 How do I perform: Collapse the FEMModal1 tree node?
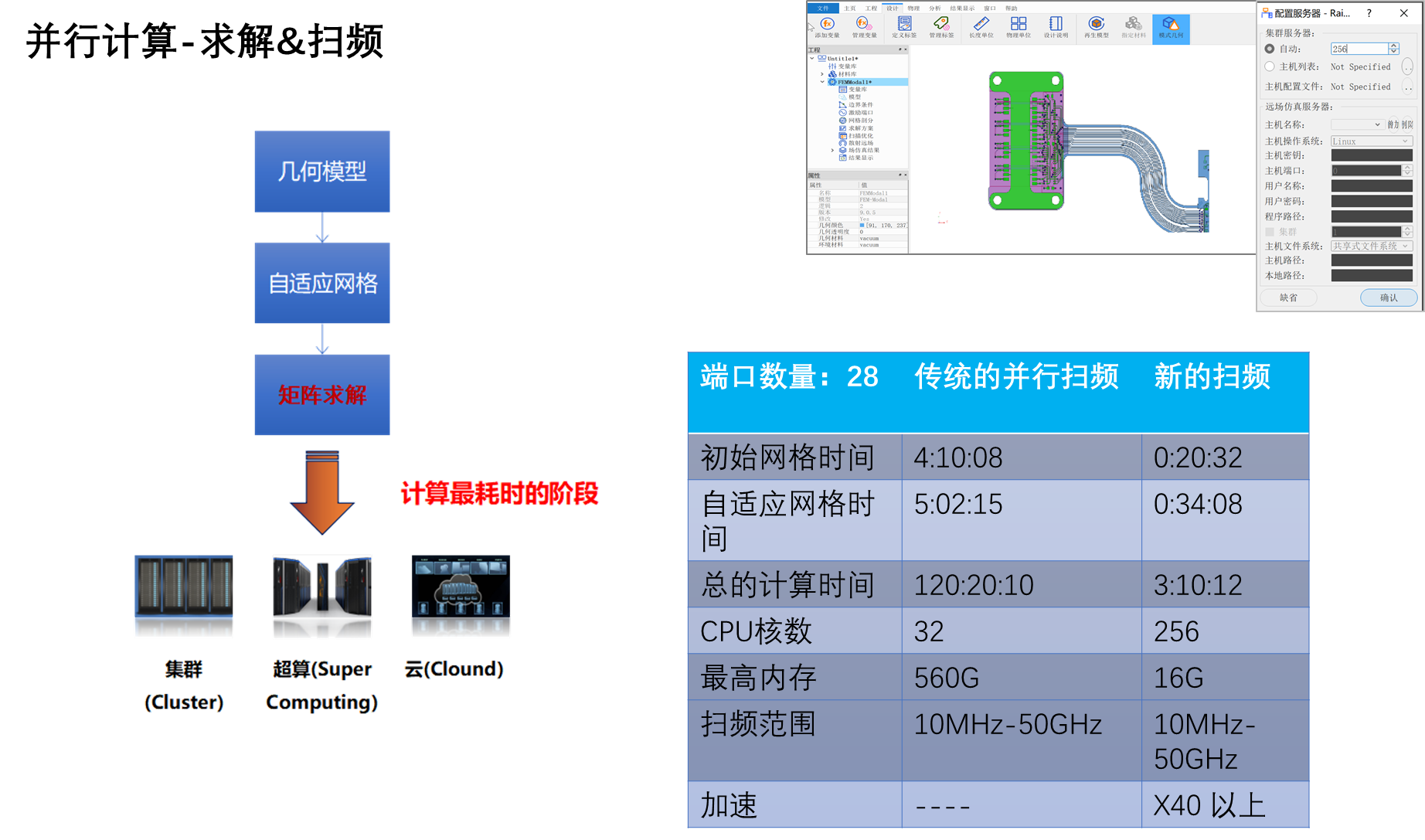click(x=822, y=82)
